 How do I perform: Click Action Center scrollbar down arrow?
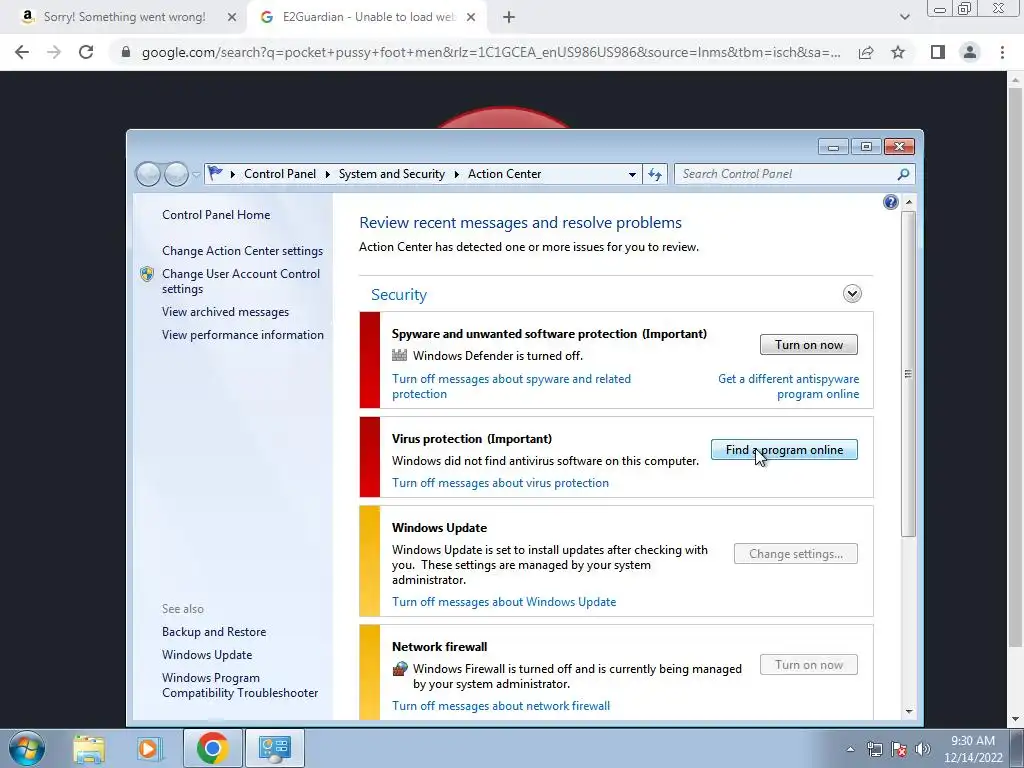point(908,712)
